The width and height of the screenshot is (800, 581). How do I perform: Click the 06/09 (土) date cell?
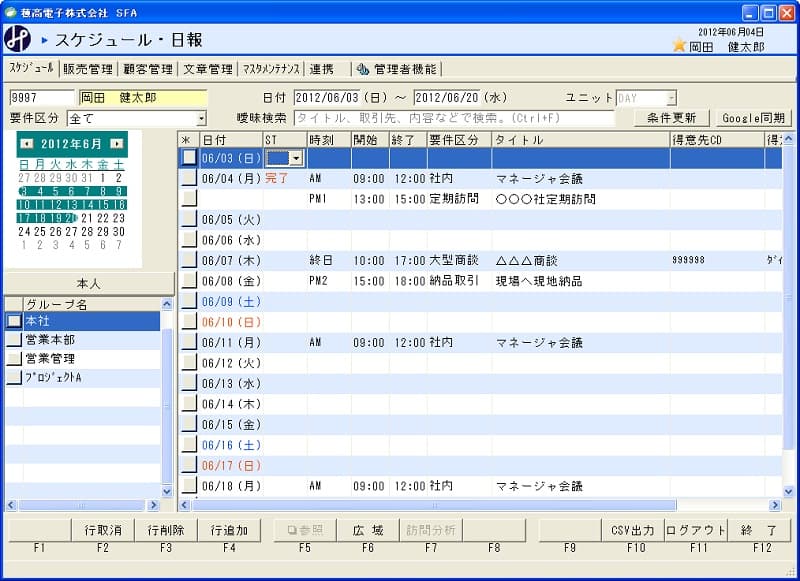231,301
